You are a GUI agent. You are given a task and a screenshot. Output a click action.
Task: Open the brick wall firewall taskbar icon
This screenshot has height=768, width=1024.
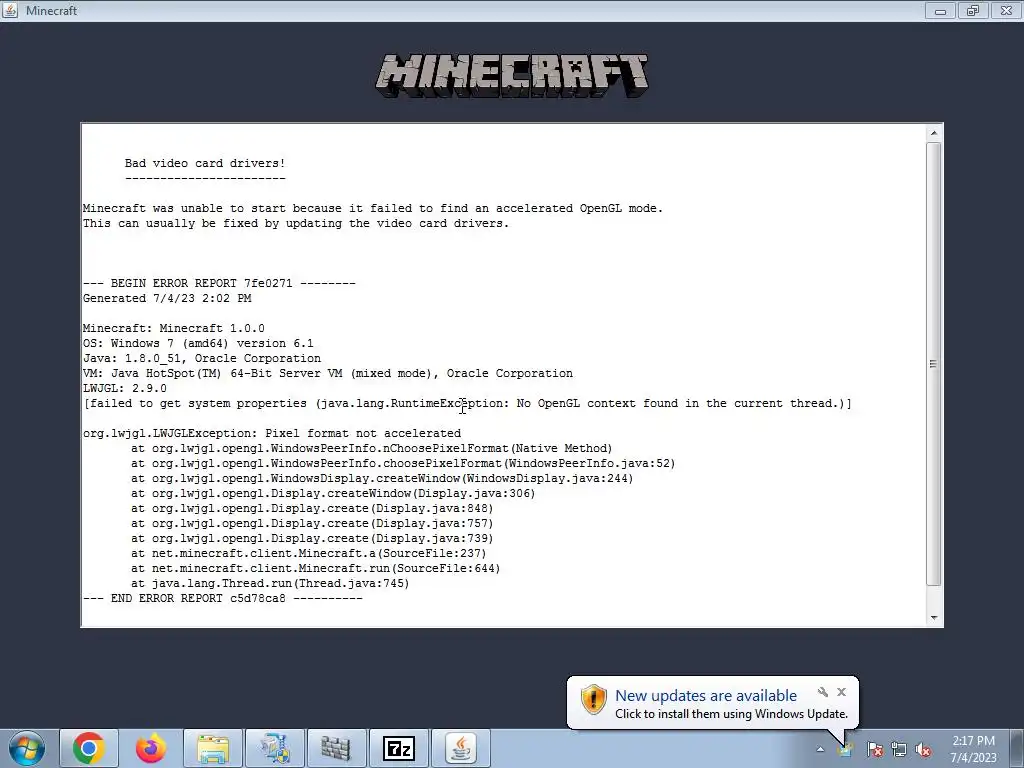(337, 748)
